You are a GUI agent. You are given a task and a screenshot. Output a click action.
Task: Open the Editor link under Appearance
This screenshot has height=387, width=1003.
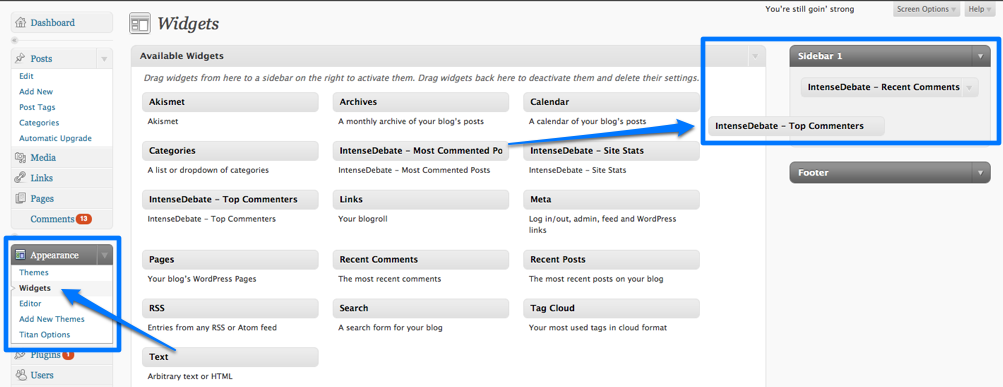coord(30,303)
